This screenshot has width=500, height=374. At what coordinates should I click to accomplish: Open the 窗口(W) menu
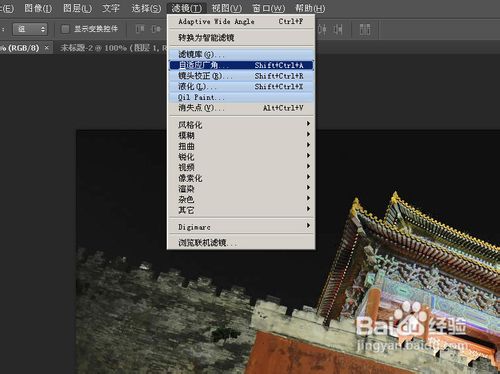coord(268,8)
